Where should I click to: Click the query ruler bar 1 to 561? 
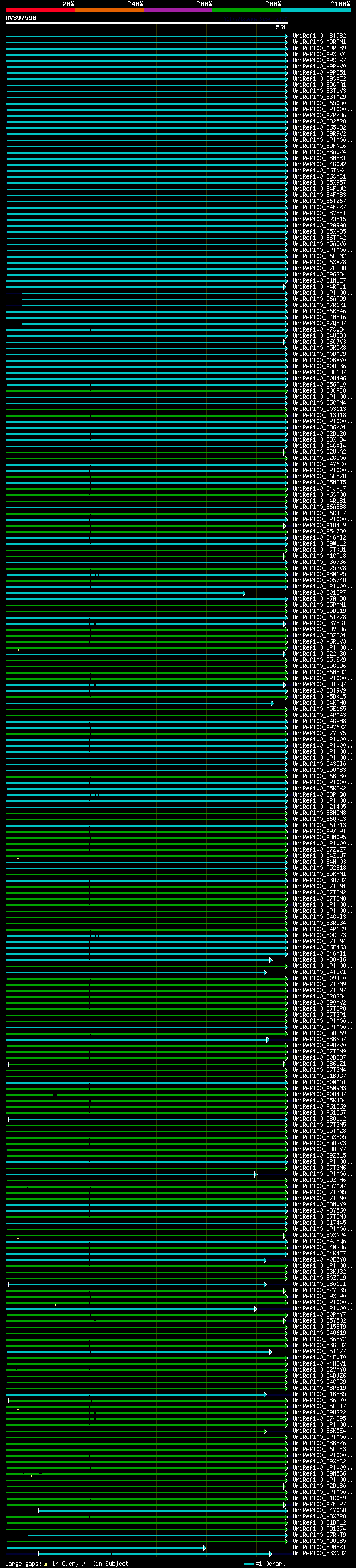coord(147,23)
